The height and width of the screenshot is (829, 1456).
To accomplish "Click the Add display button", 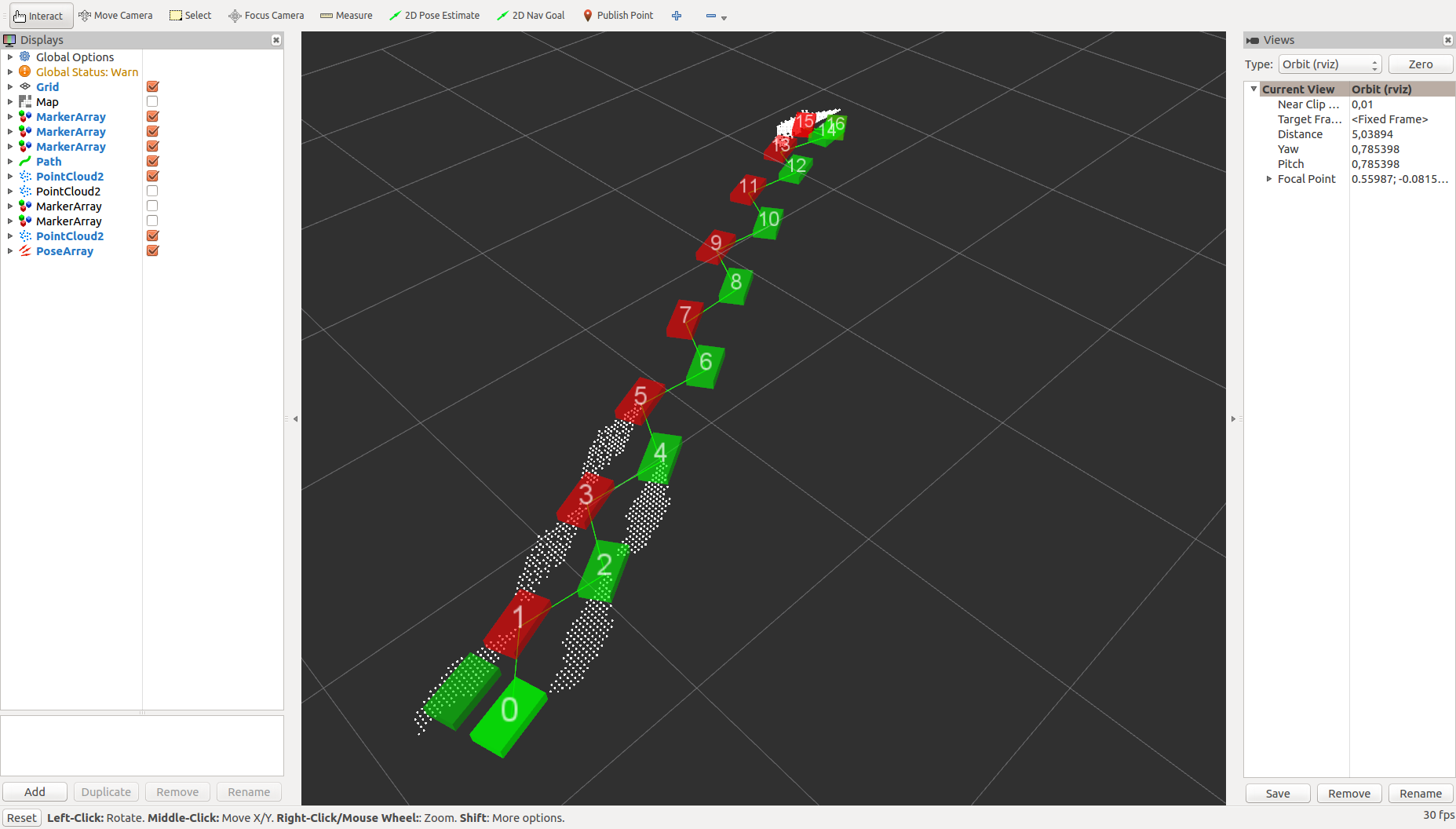I will pyautogui.click(x=35, y=792).
